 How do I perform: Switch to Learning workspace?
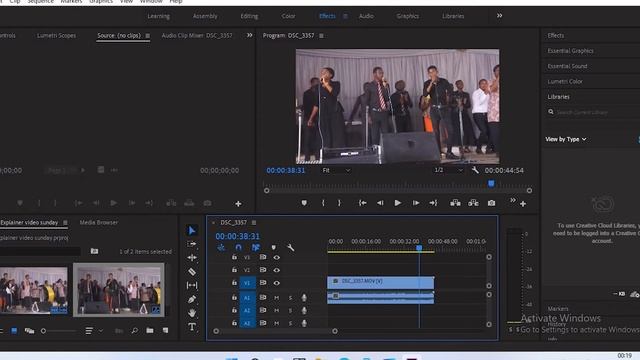tap(158, 16)
